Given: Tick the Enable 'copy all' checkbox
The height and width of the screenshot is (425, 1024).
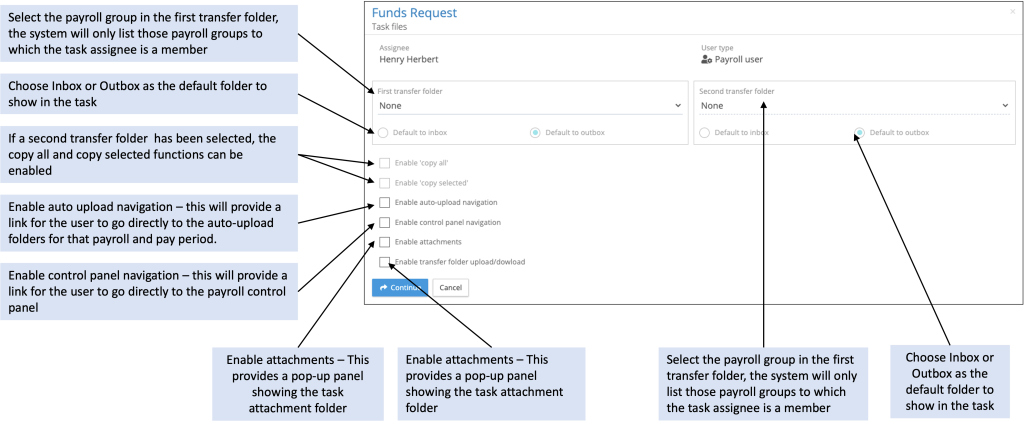Looking at the screenshot, I should tap(385, 162).
